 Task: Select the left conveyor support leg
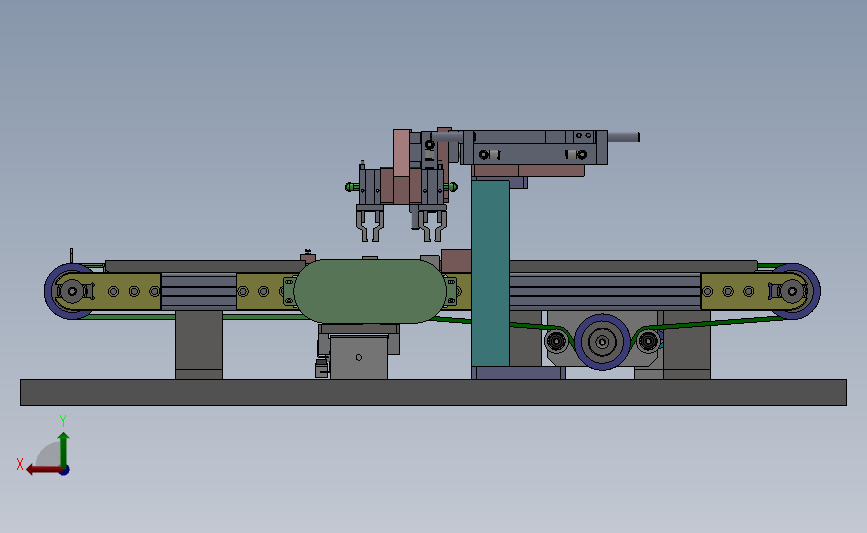tap(199, 345)
